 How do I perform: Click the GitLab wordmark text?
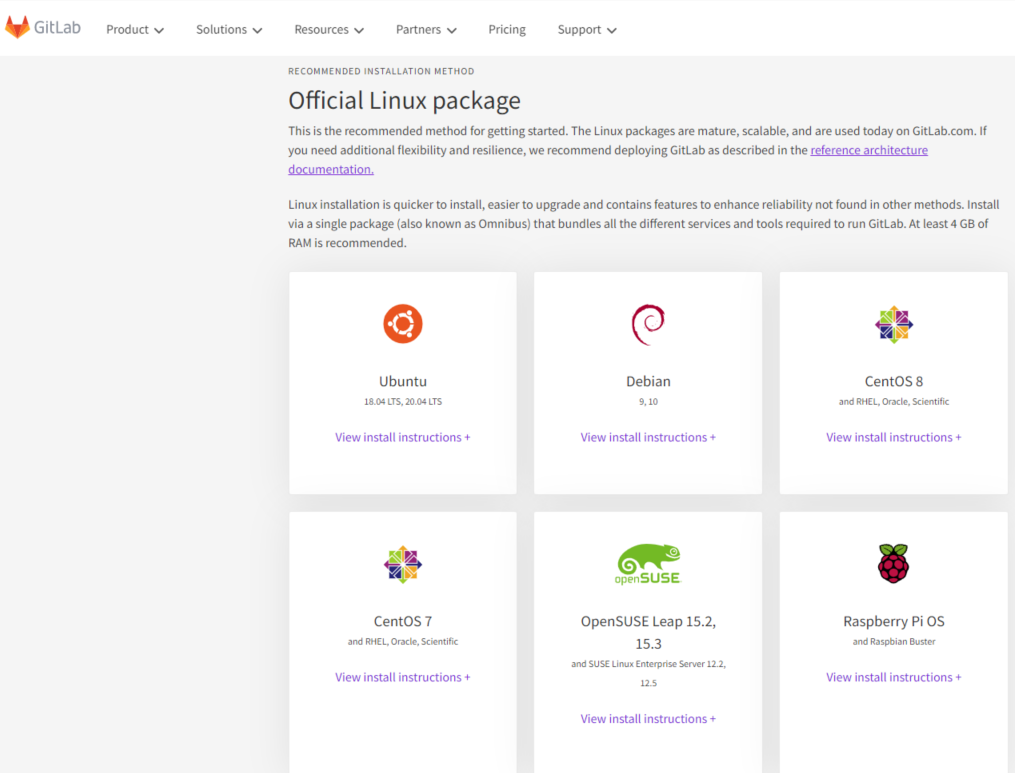tap(57, 27)
